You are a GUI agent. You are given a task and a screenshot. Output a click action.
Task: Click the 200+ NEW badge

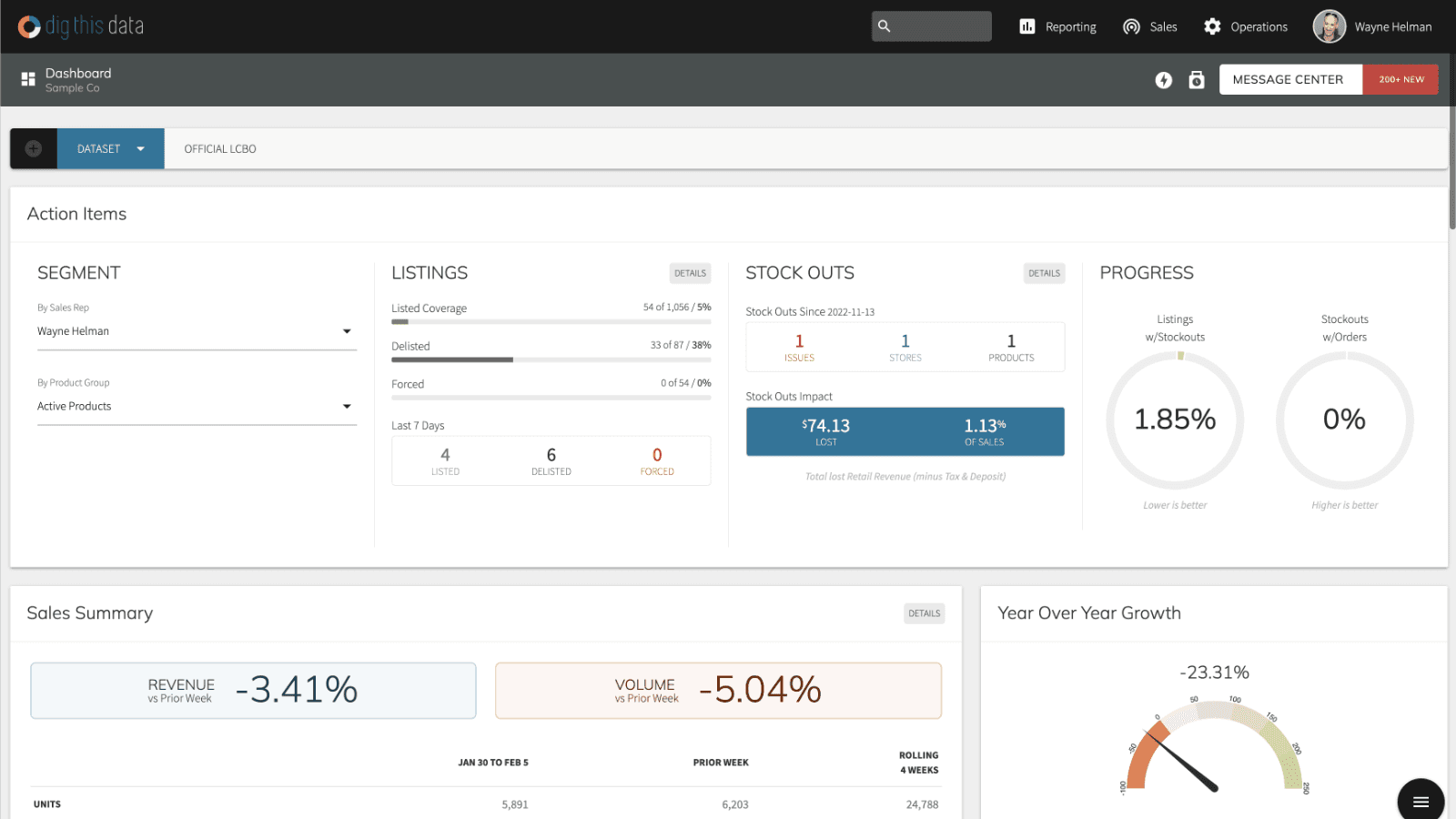coord(1400,79)
